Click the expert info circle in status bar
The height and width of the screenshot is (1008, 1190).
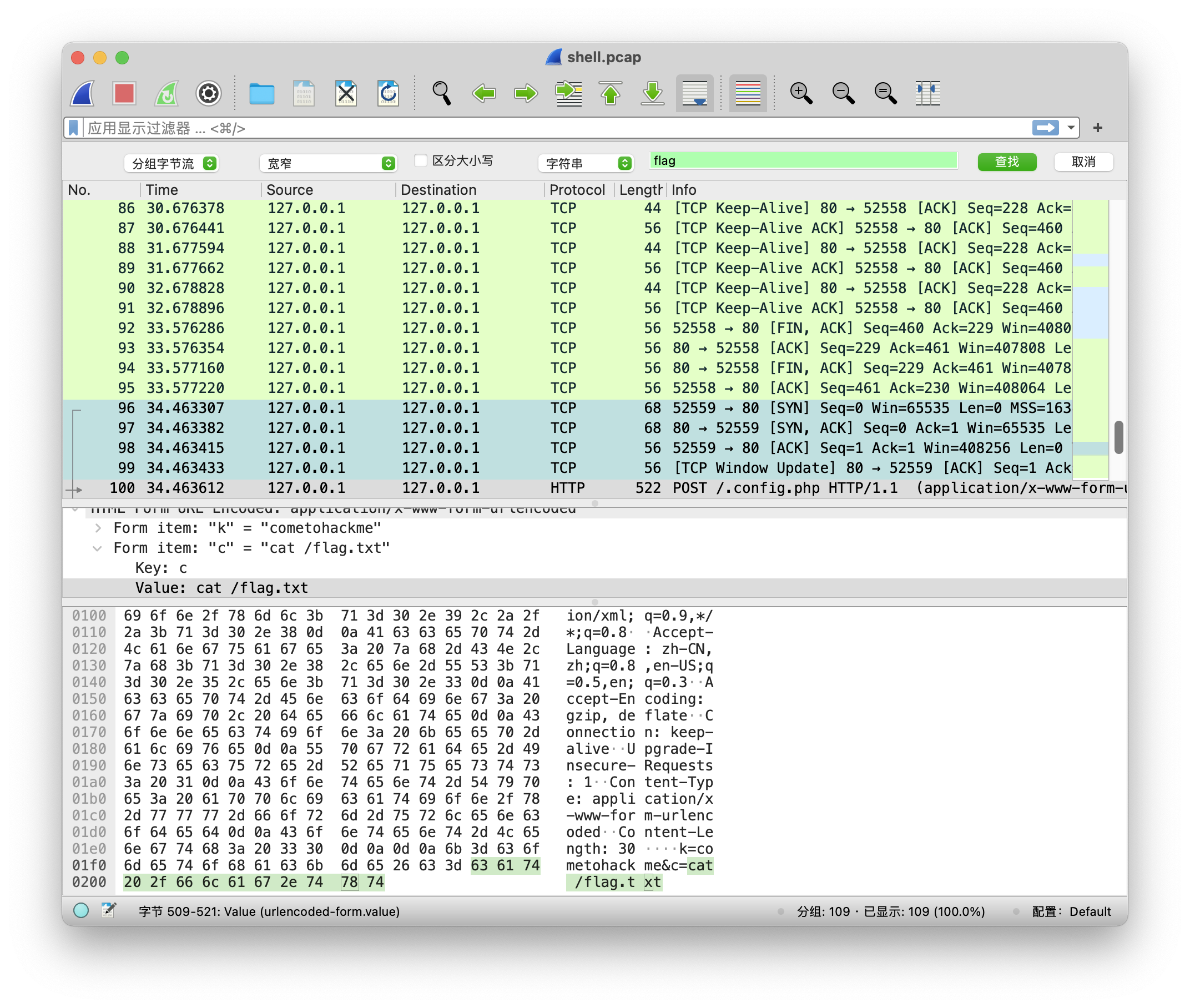point(81,910)
